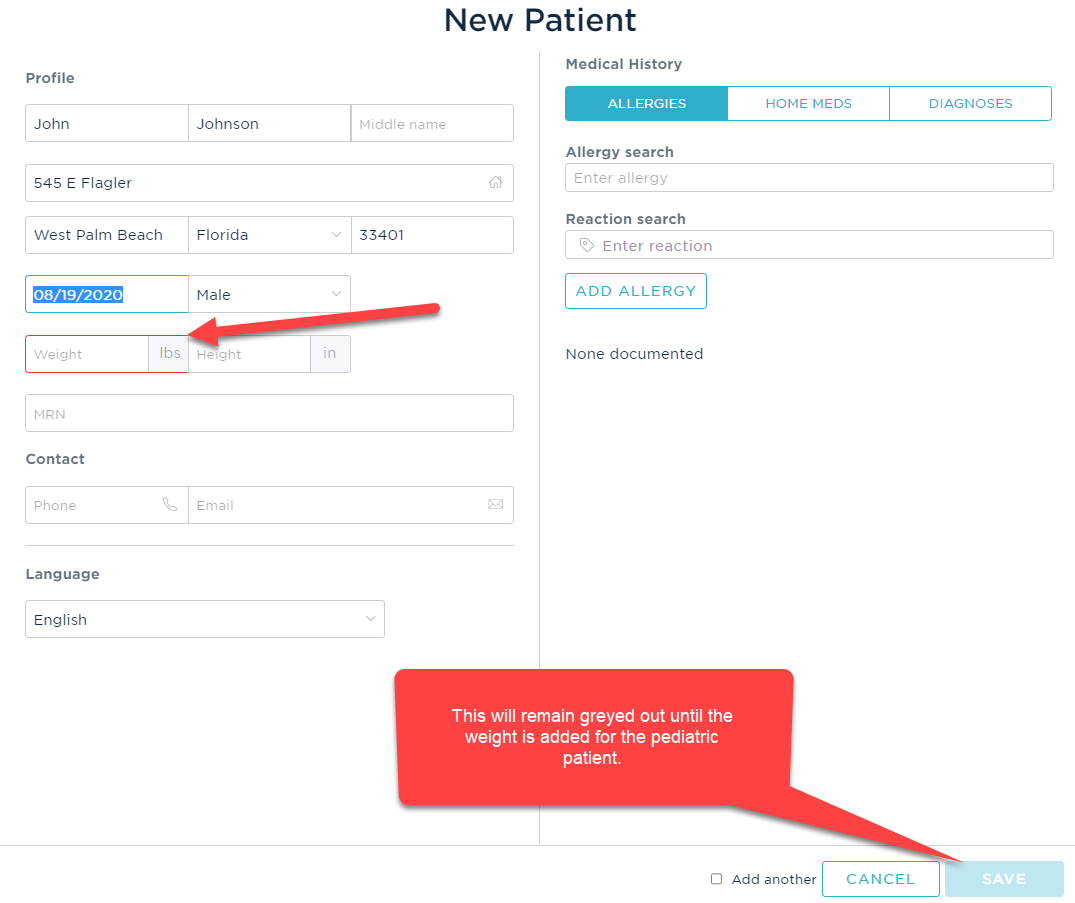Select the highlighted birth date field
Image resolution: width=1075 pixels, height=903 pixels.
[106, 294]
